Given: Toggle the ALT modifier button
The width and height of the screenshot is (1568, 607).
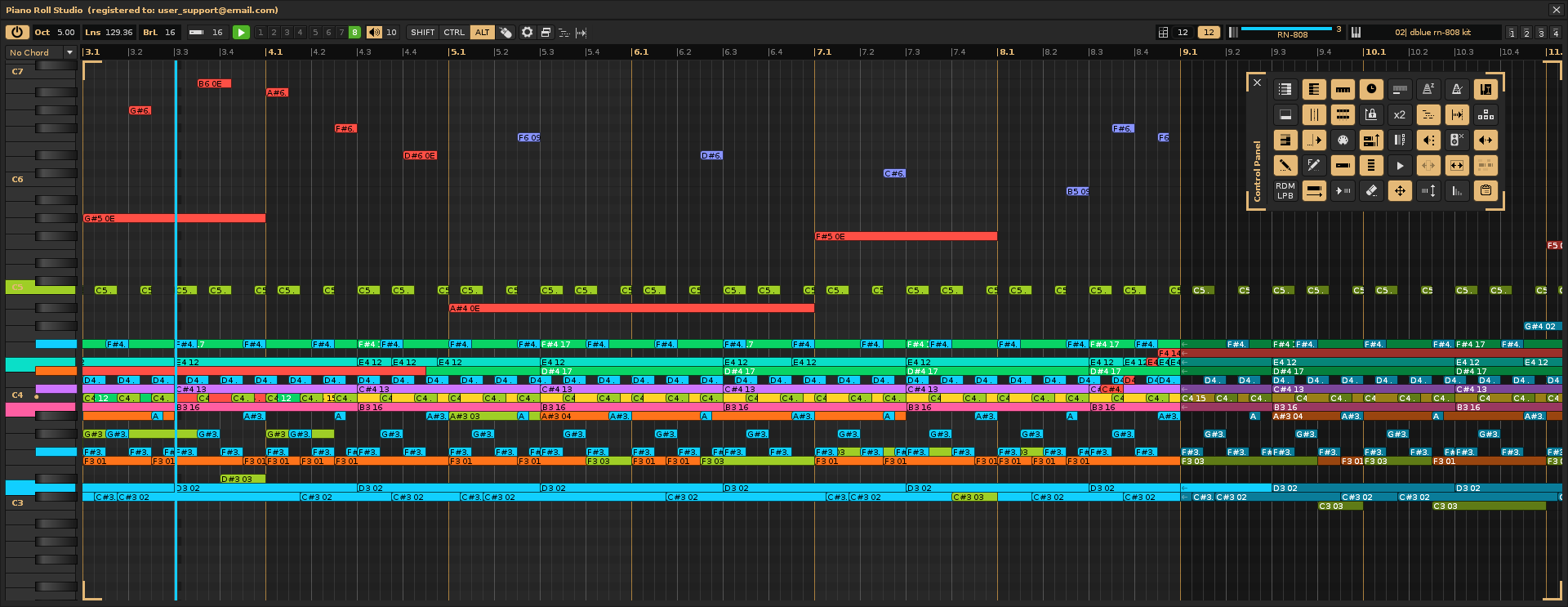Looking at the screenshot, I should tap(483, 33).
